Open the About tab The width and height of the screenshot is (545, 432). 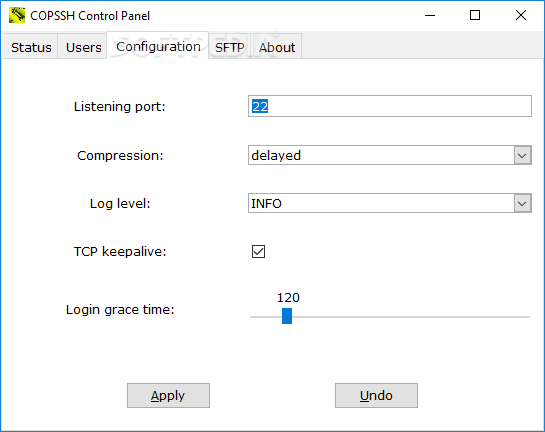[277, 47]
